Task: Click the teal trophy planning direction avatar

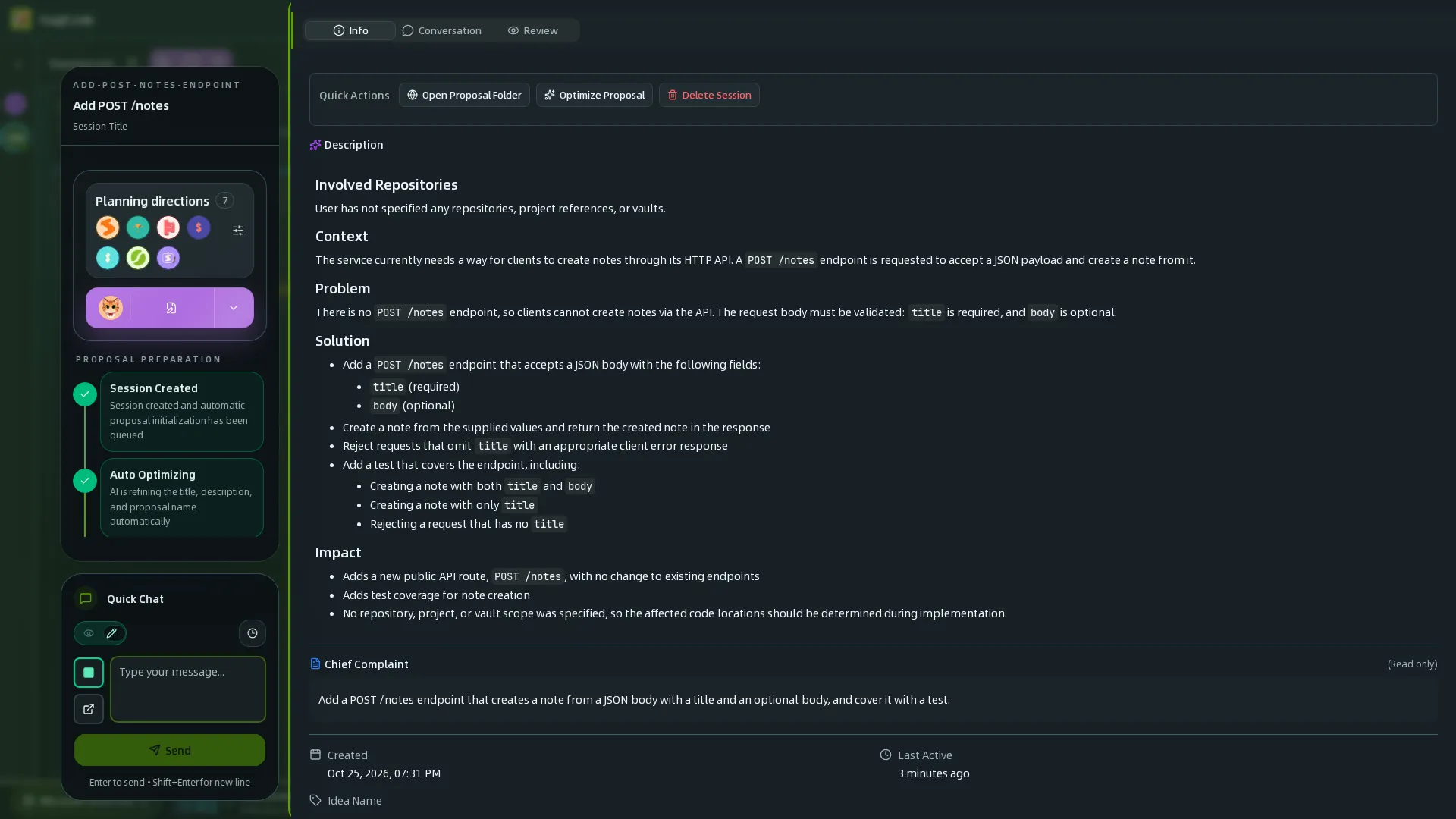Action: click(137, 227)
